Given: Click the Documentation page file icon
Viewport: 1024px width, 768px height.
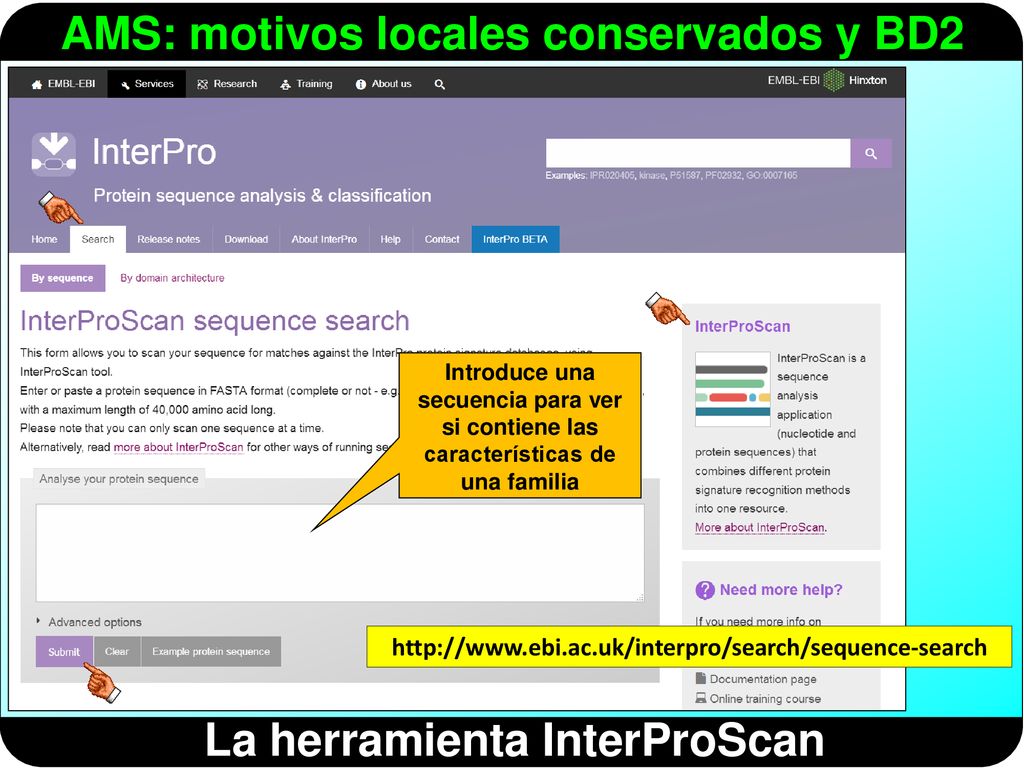Looking at the screenshot, I should 701,679.
